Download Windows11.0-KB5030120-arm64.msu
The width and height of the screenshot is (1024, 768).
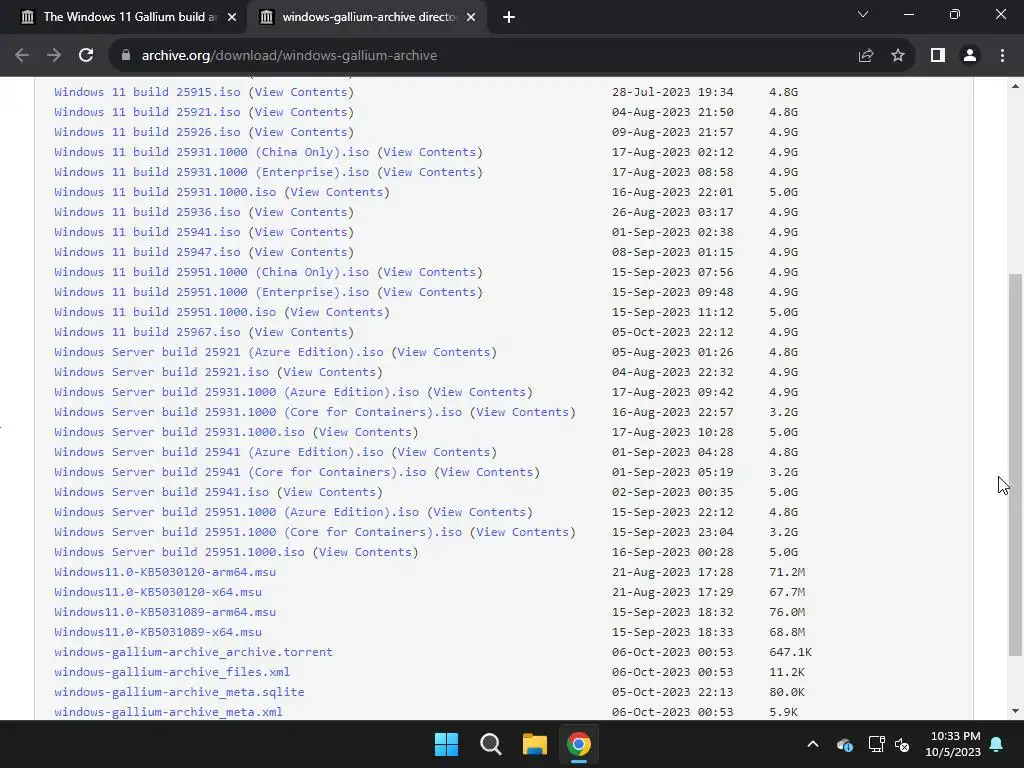165,572
